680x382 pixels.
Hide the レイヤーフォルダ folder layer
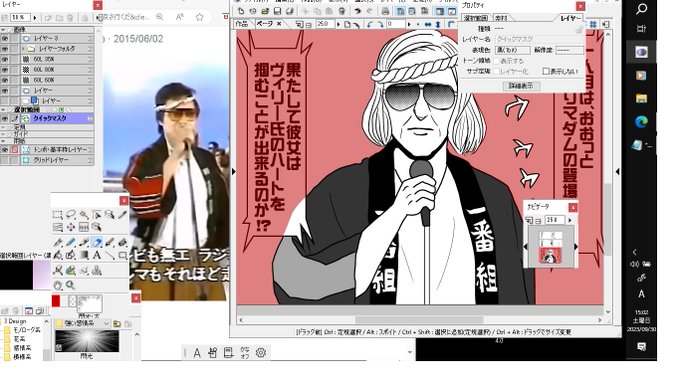coord(5,49)
